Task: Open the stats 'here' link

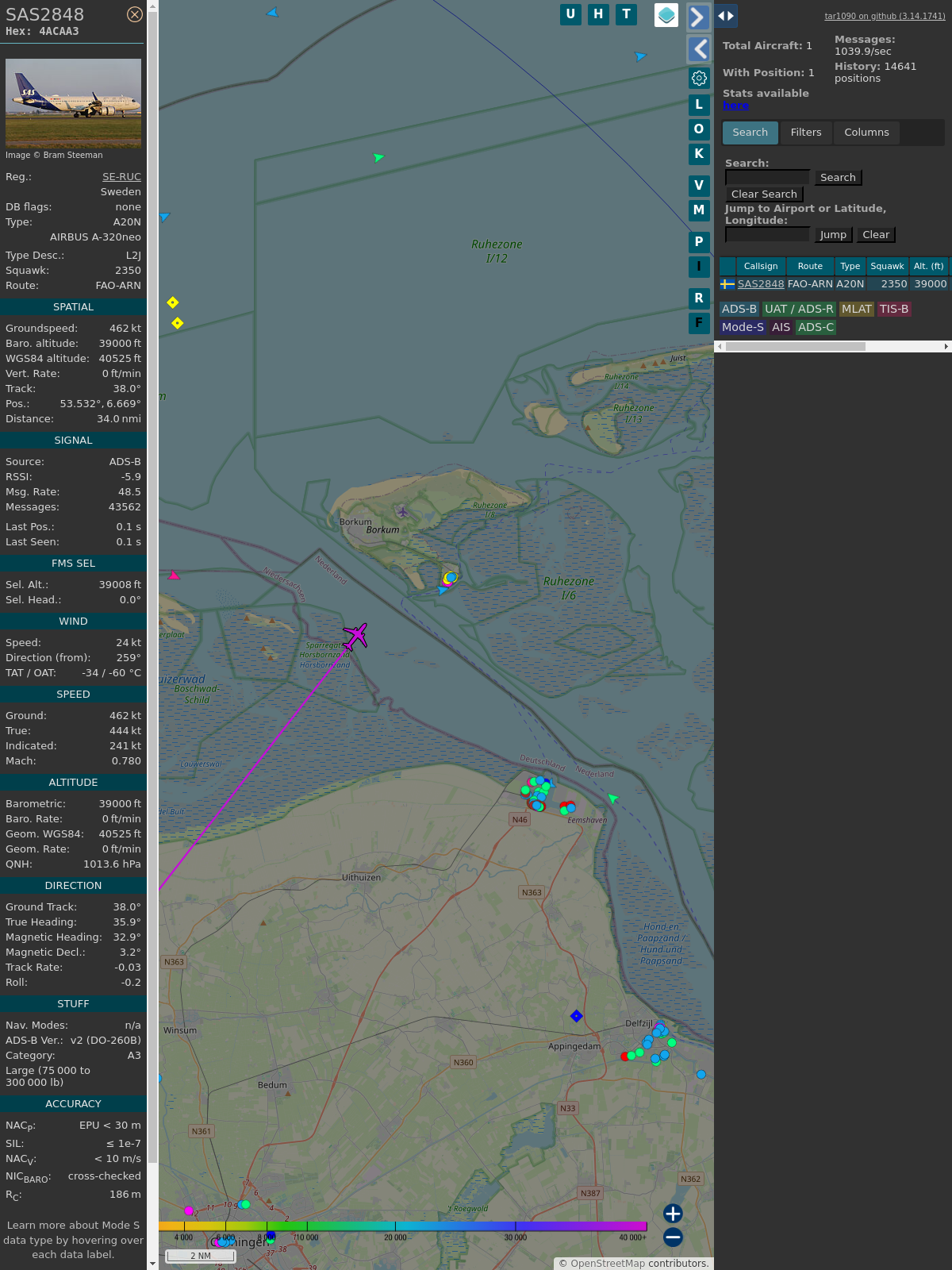Action: 735,106
